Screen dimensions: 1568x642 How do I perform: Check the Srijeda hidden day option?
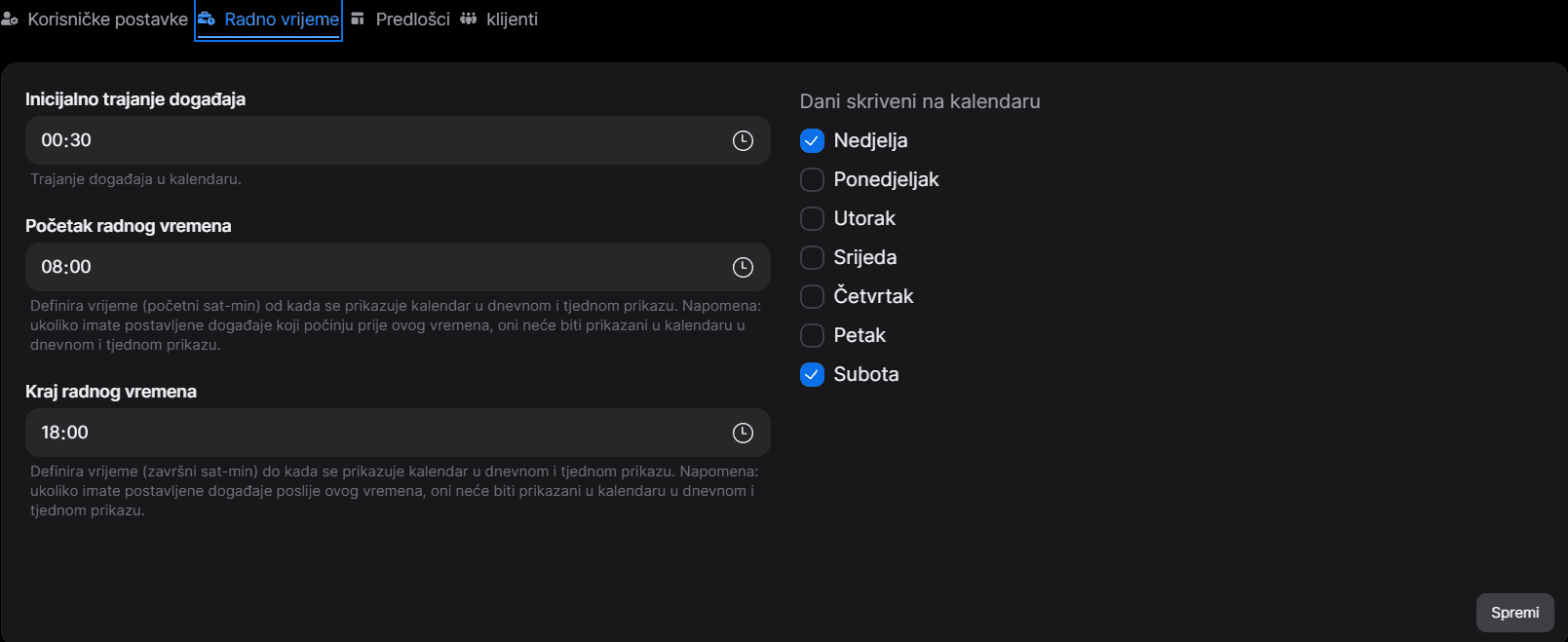[812, 257]
